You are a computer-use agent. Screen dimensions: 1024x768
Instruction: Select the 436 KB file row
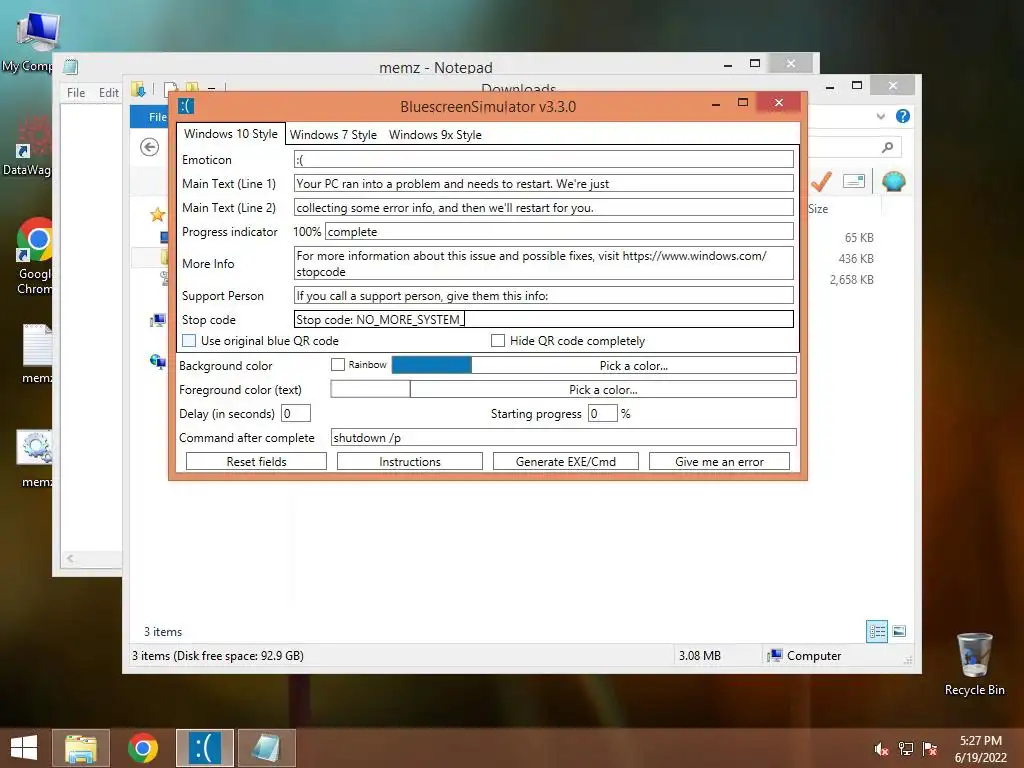click(856, 259)
